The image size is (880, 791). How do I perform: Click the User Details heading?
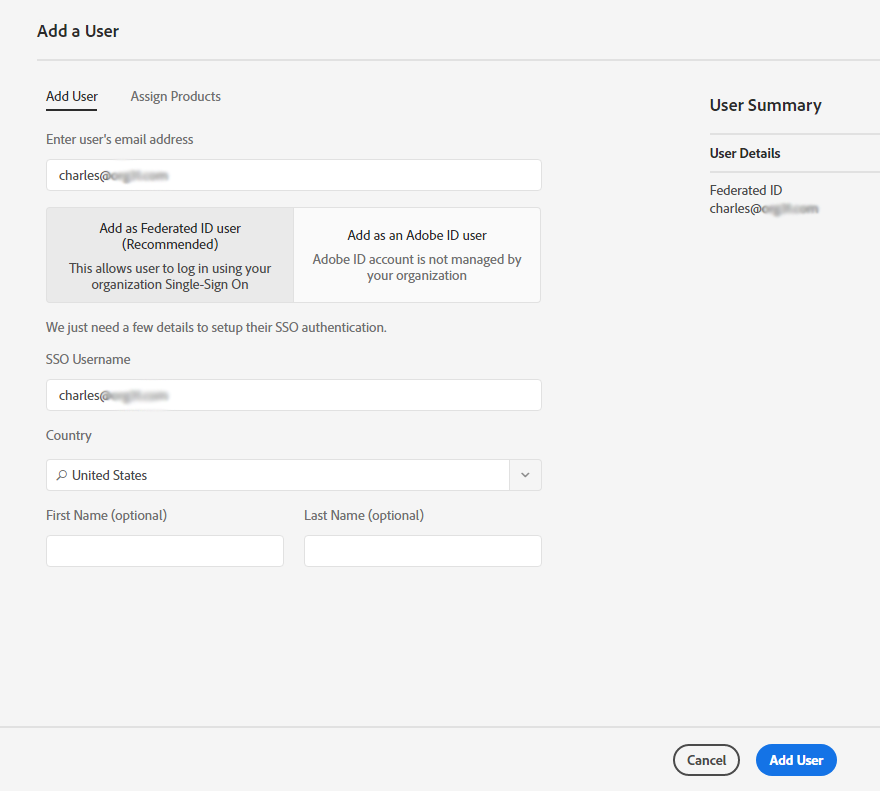tap(744, 153)
